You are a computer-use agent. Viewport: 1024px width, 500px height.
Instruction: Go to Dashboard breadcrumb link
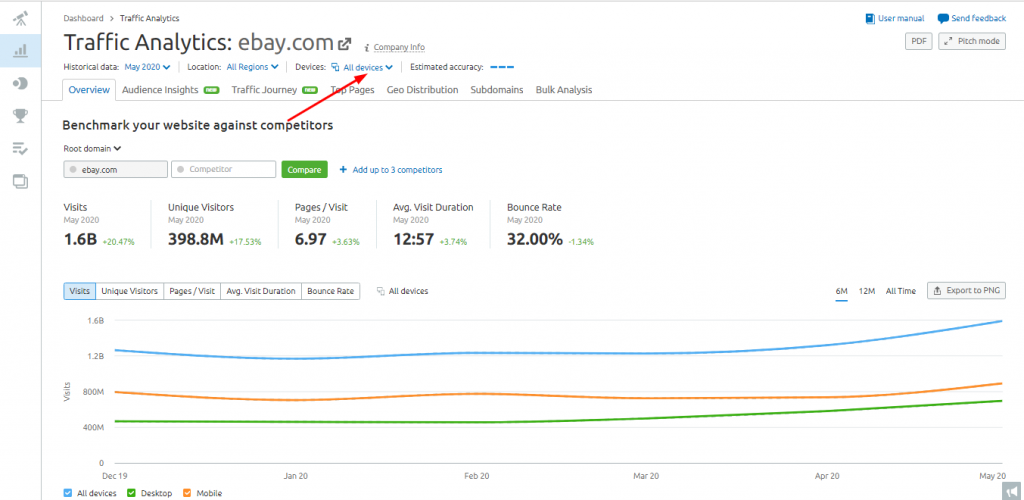[84, 18]
